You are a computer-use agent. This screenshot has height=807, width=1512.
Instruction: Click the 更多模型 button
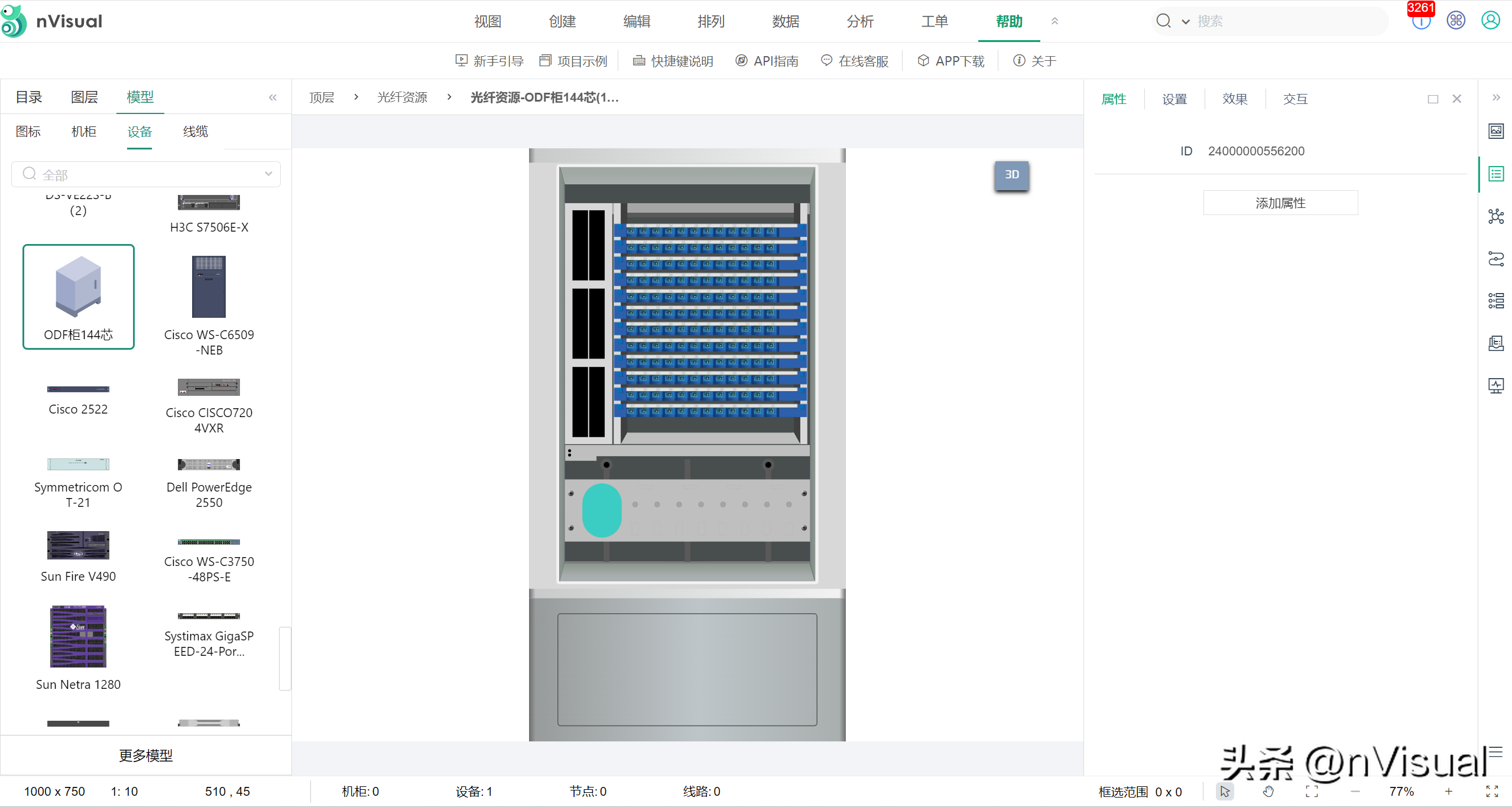pos(146,755)
